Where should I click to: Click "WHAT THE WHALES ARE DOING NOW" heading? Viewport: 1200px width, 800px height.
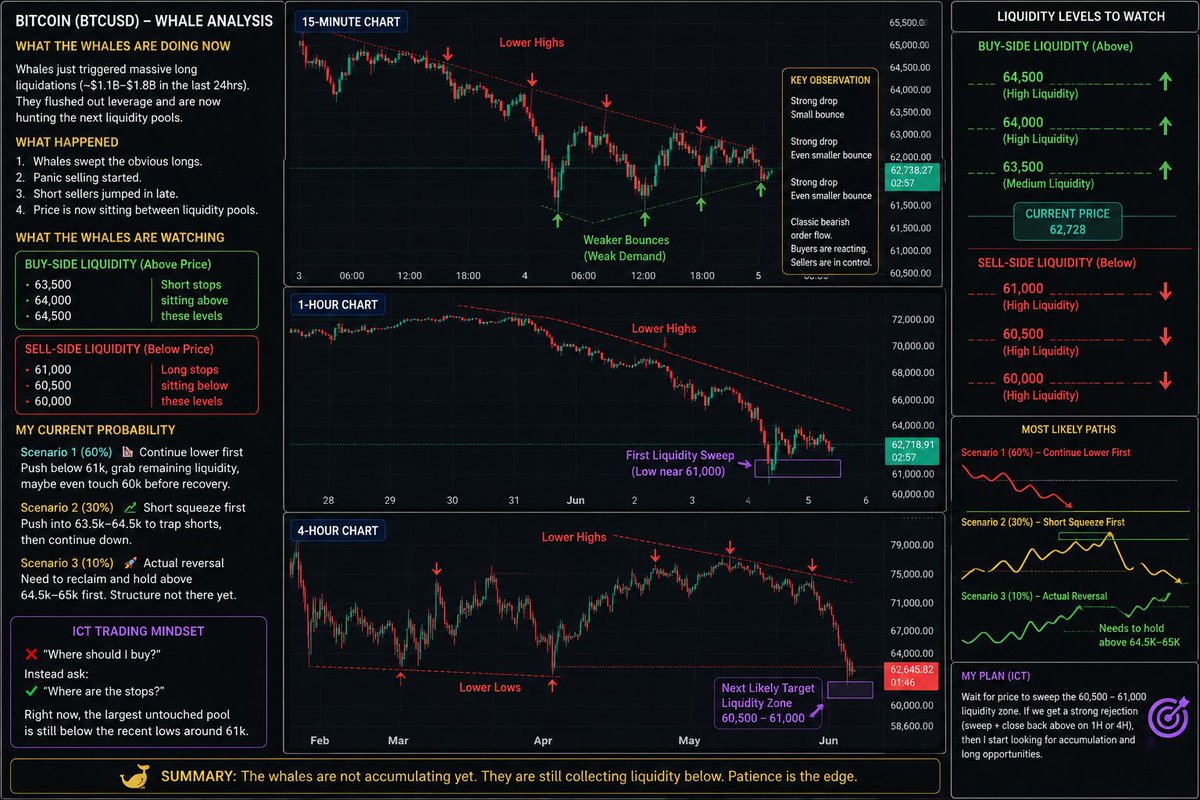coord(123,46)
